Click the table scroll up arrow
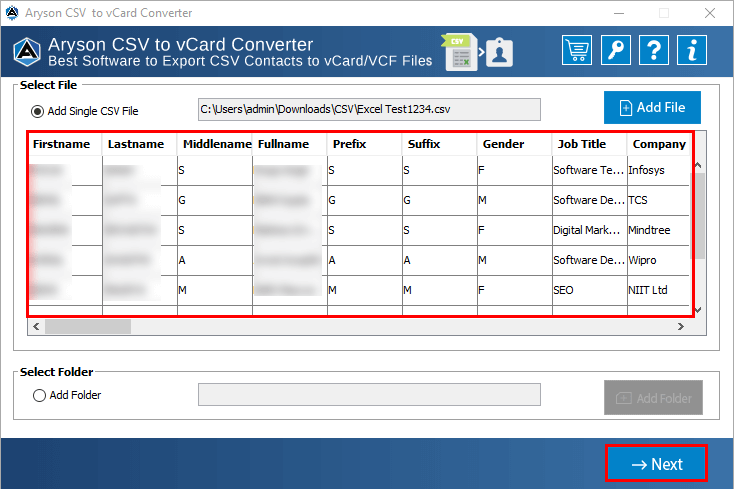 698,165
